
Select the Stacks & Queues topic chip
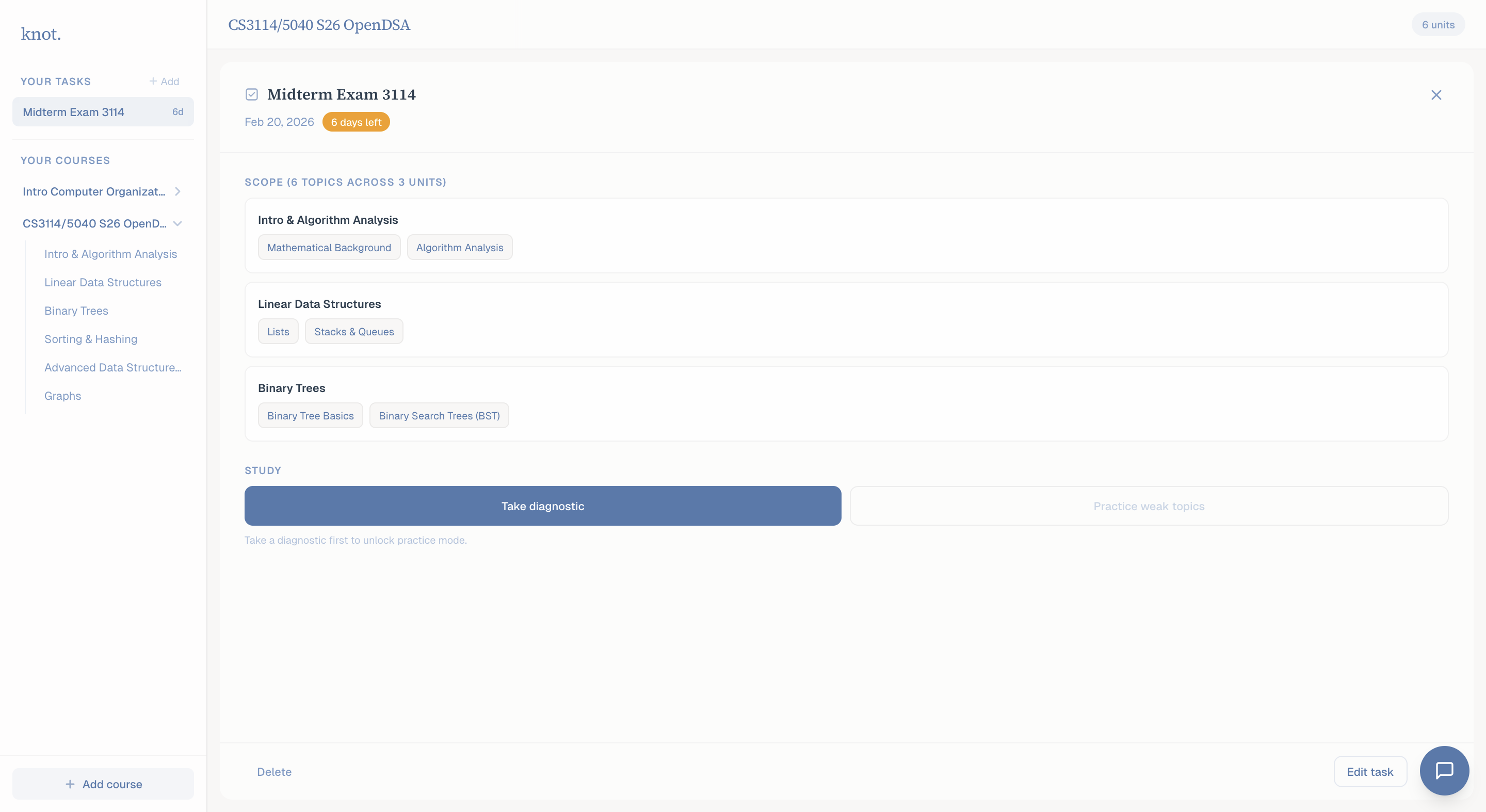click(x=353, y=332)
